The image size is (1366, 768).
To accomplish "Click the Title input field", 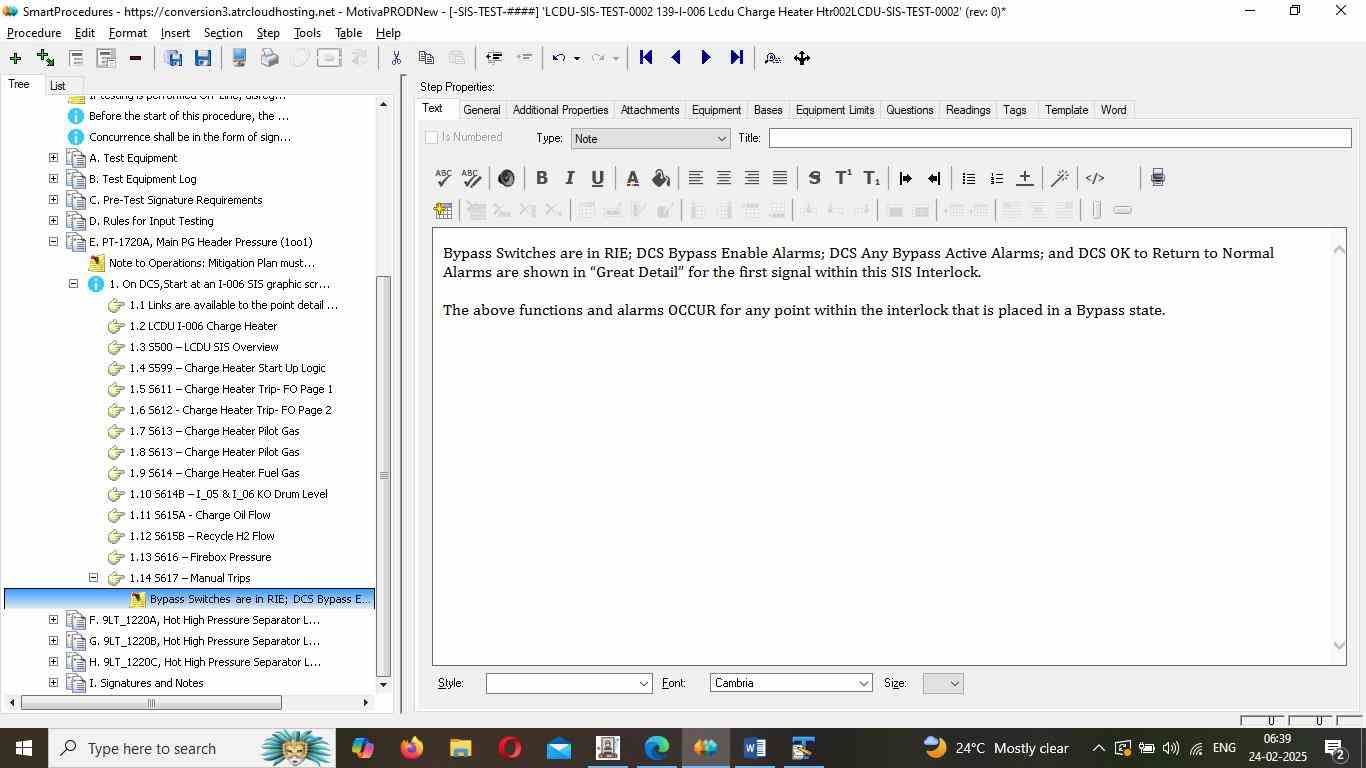I will point(1060,138).
